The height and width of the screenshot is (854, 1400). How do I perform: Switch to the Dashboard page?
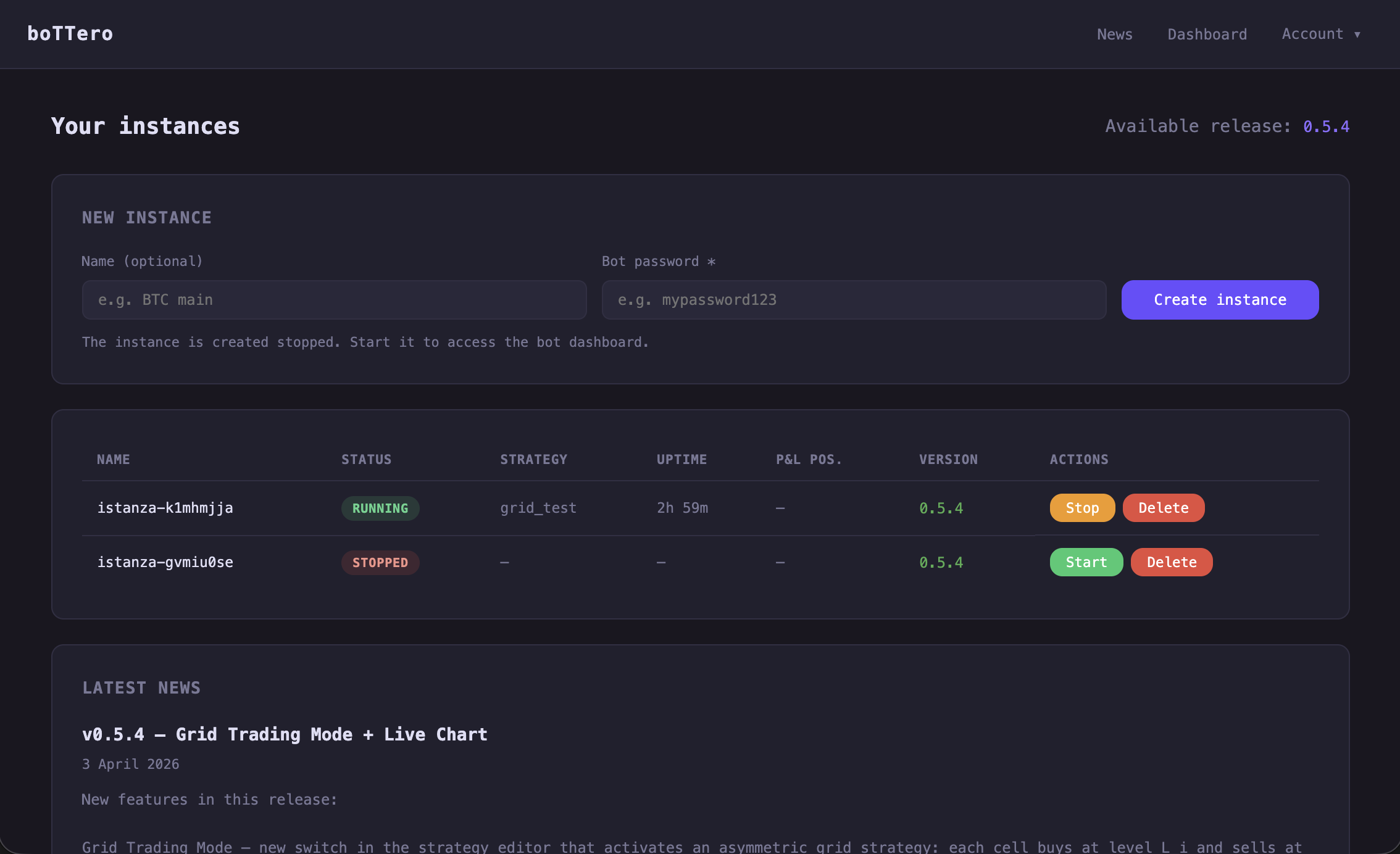pos(1207,34)
